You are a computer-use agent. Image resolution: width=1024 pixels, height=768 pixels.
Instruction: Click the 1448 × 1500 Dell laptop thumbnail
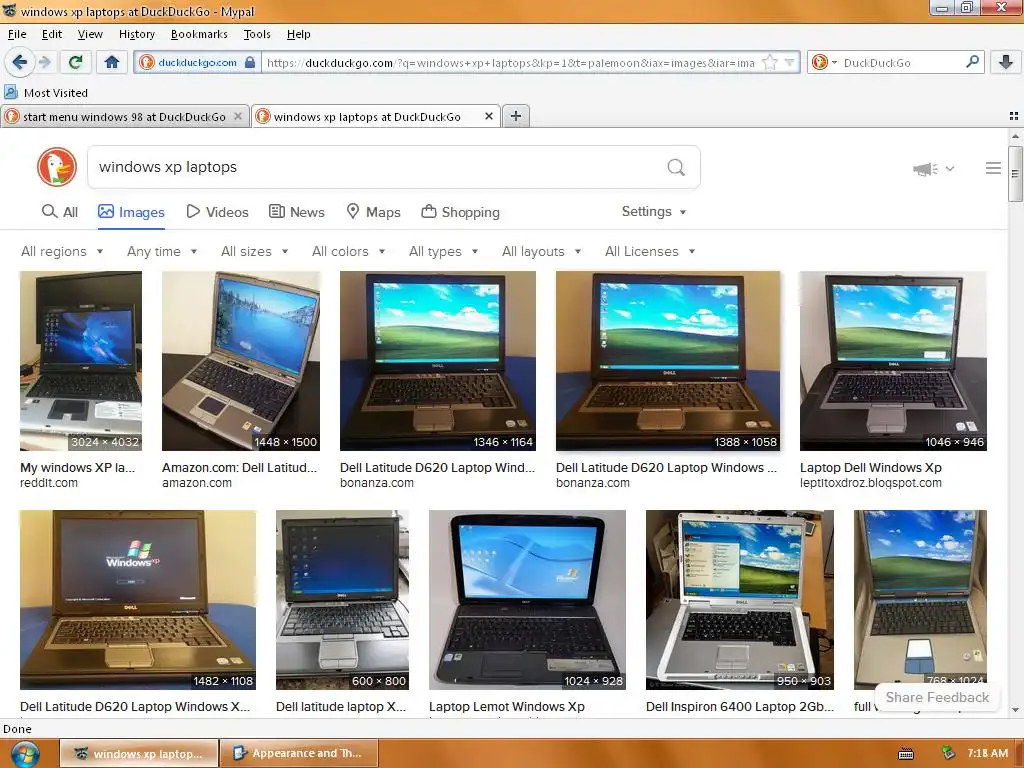point(241,360)
